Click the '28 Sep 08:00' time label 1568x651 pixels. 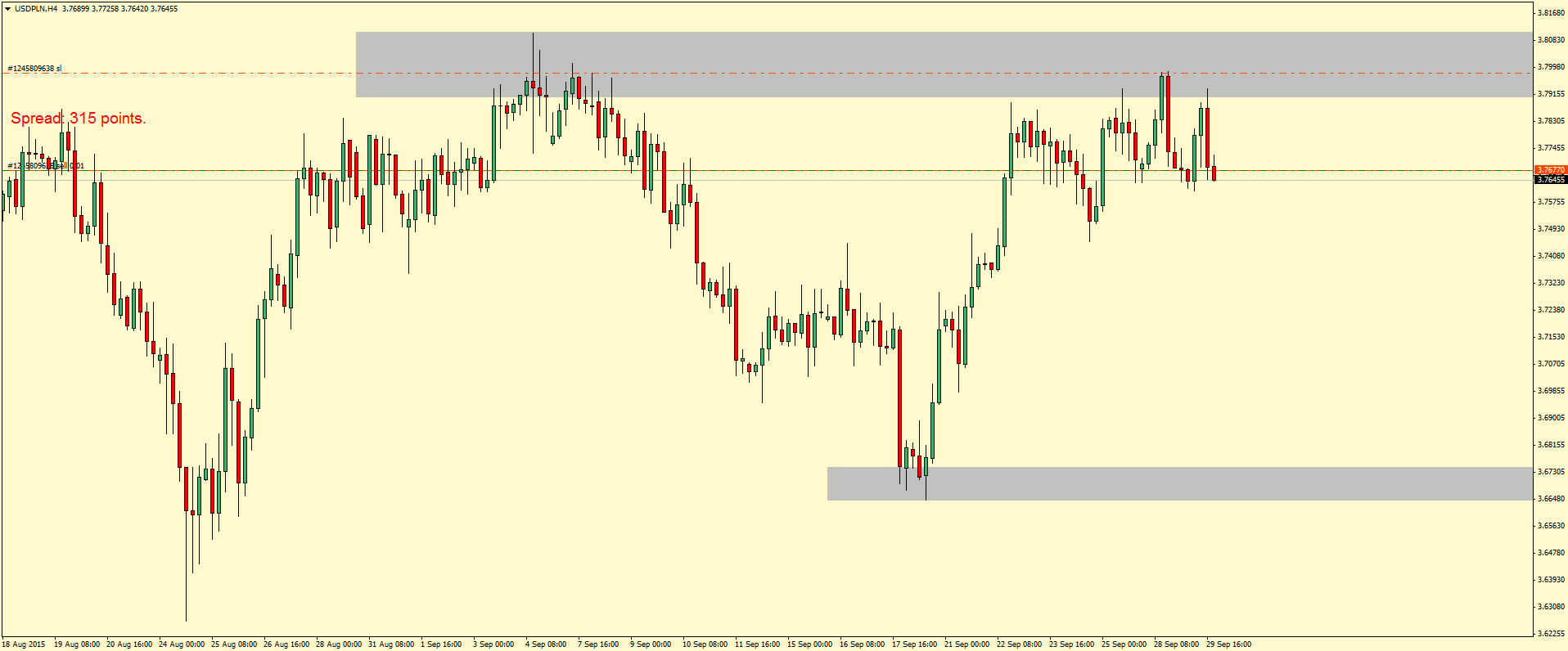[x=1177, y=644]
